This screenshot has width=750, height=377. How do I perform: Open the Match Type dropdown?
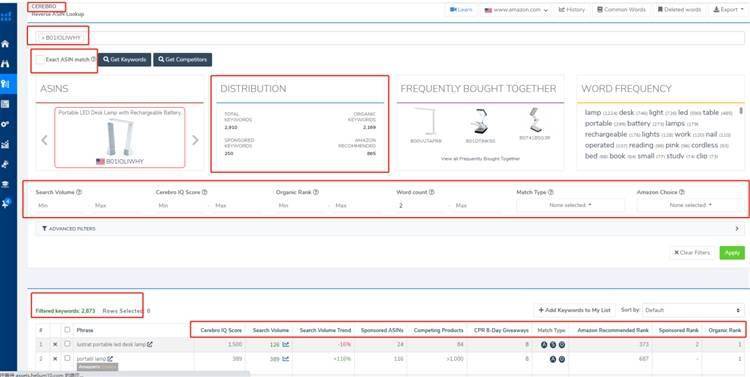(570, 205)
